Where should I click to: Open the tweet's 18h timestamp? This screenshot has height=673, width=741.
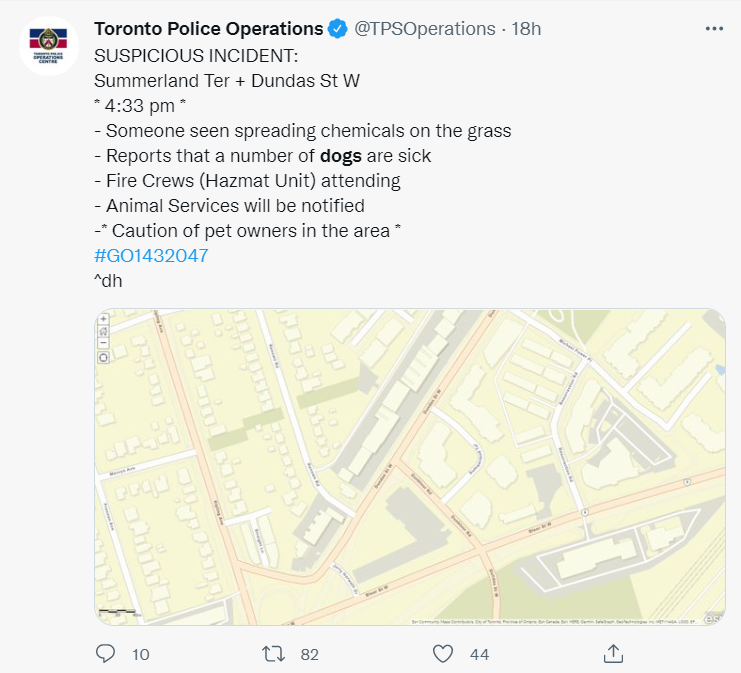[x=527, y=29]
